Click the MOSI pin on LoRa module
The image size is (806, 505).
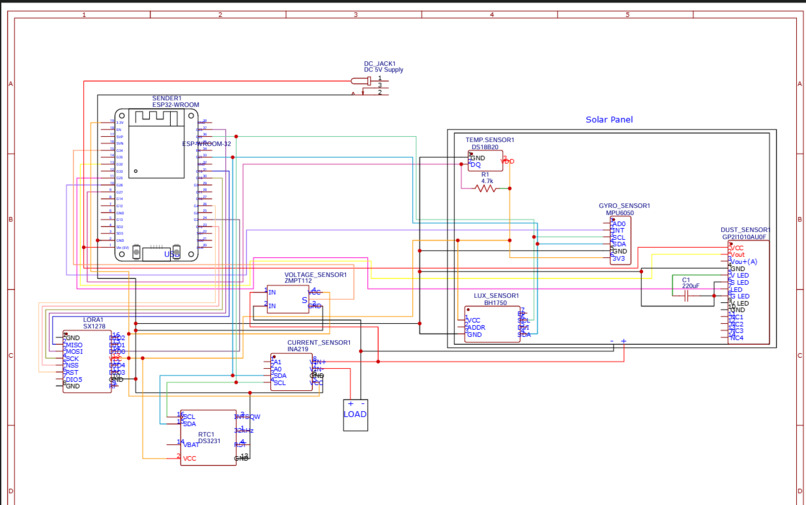[x=74, y=352]
